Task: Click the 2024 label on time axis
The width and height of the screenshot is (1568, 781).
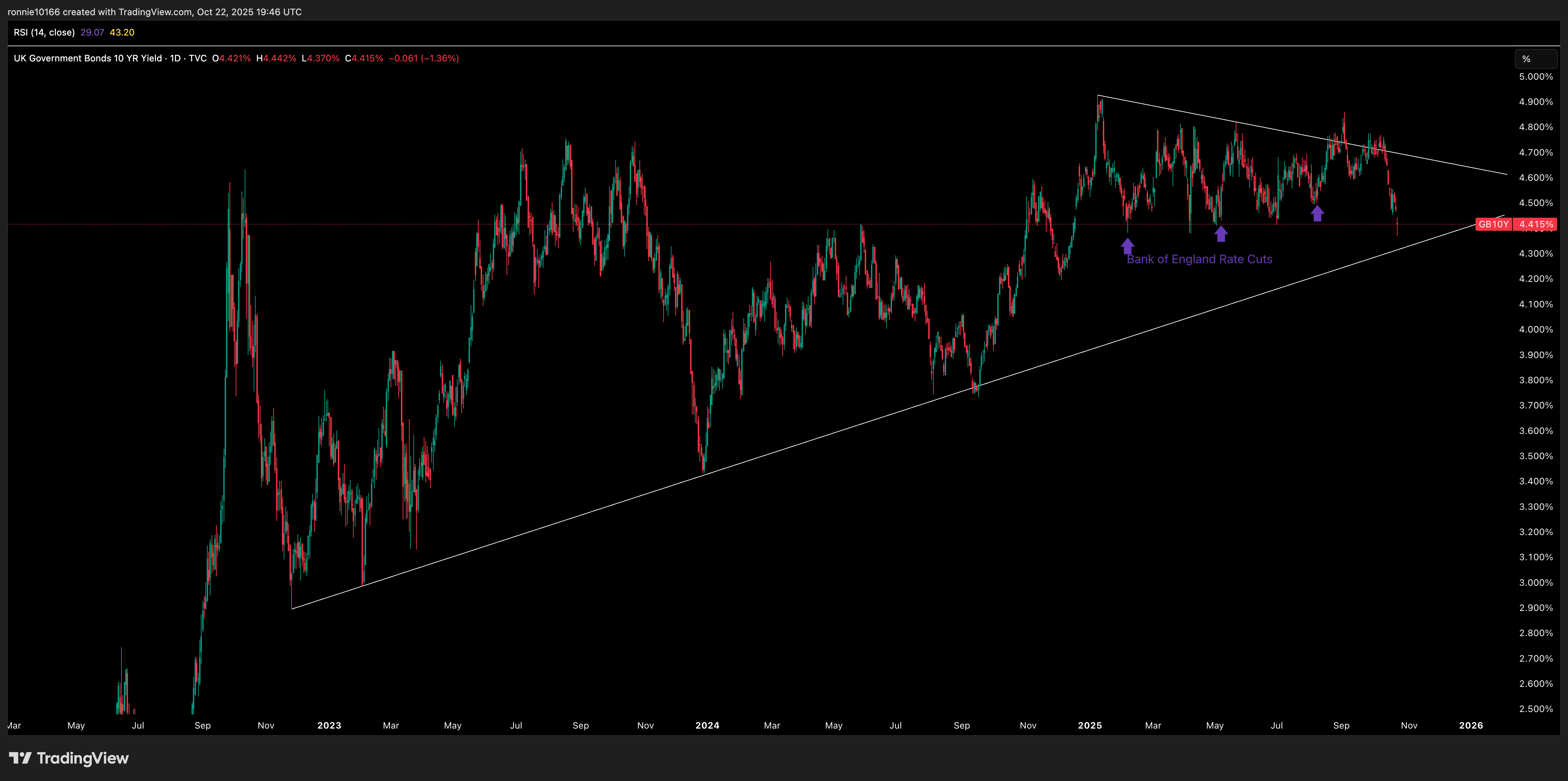Action: (x=707, y=725)
